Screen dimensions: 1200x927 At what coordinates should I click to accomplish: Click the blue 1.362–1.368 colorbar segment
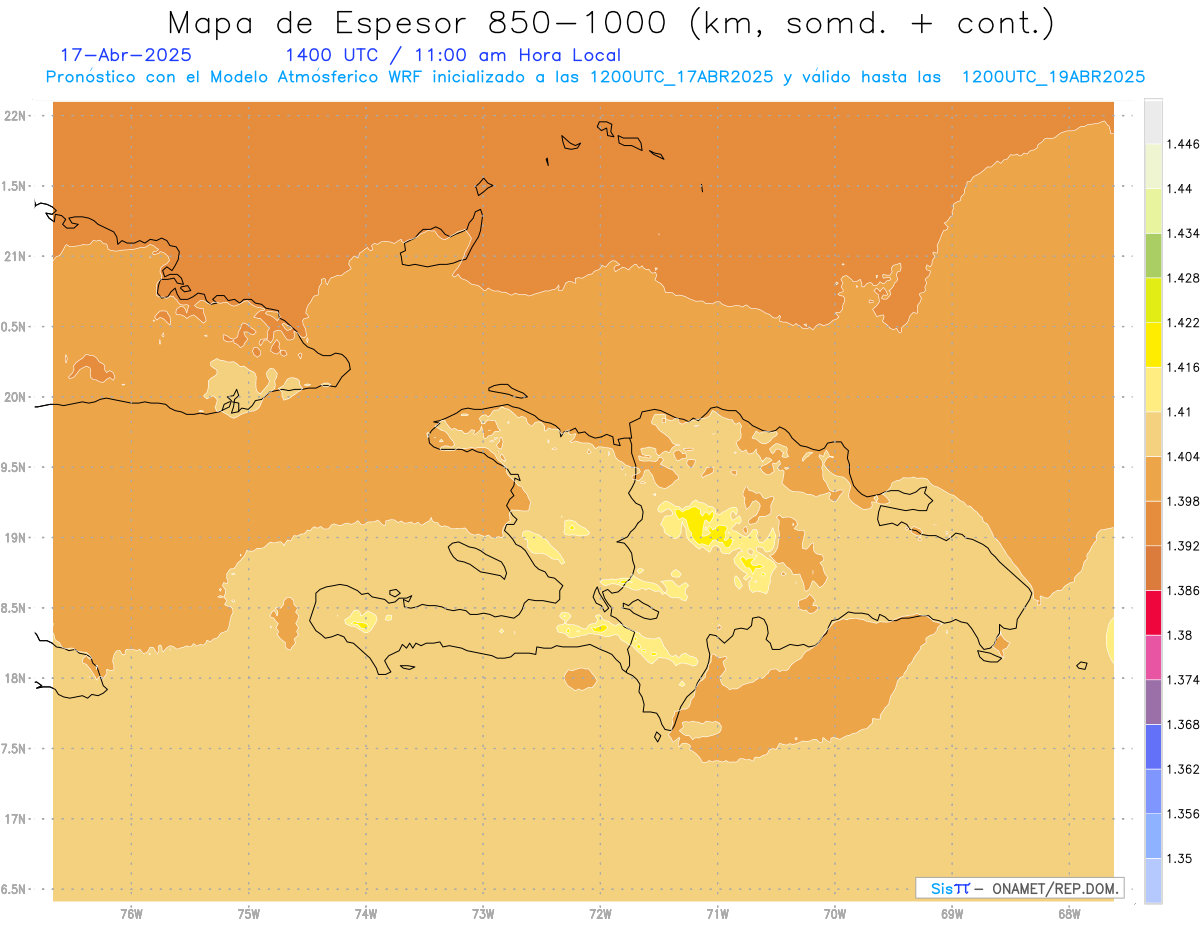click(x=1153, y=747)
